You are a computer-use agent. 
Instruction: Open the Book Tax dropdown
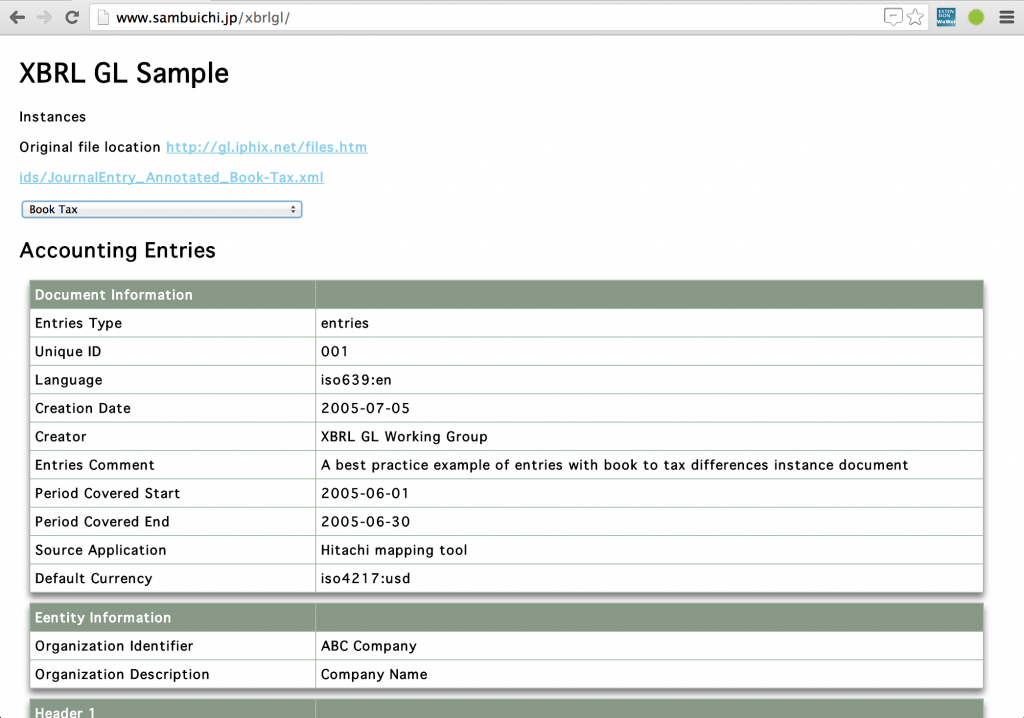coord(161,209)
